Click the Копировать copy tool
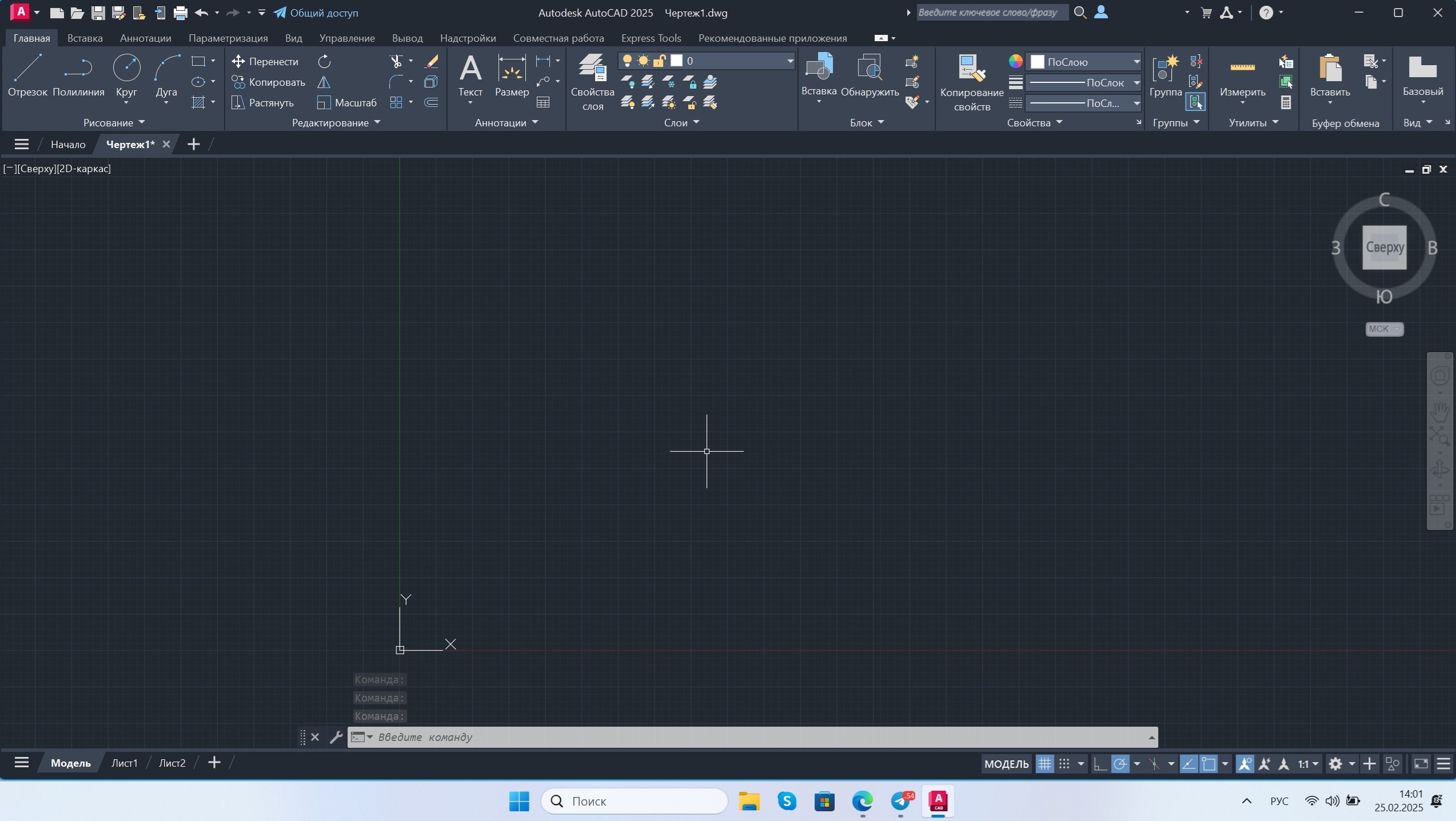The width and height of the screenshot is (1456, 821). [268, 82]
